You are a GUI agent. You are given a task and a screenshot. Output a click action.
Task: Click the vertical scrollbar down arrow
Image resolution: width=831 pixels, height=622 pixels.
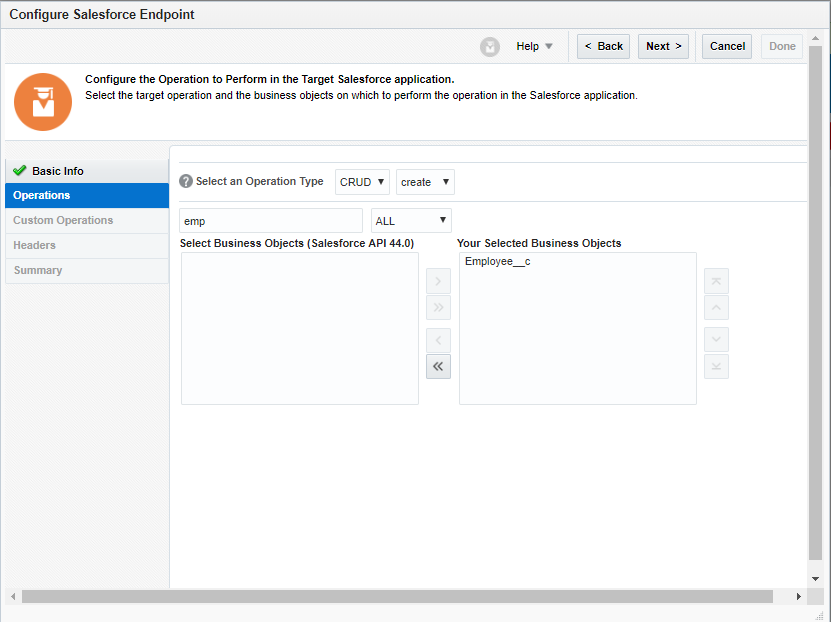815,579
